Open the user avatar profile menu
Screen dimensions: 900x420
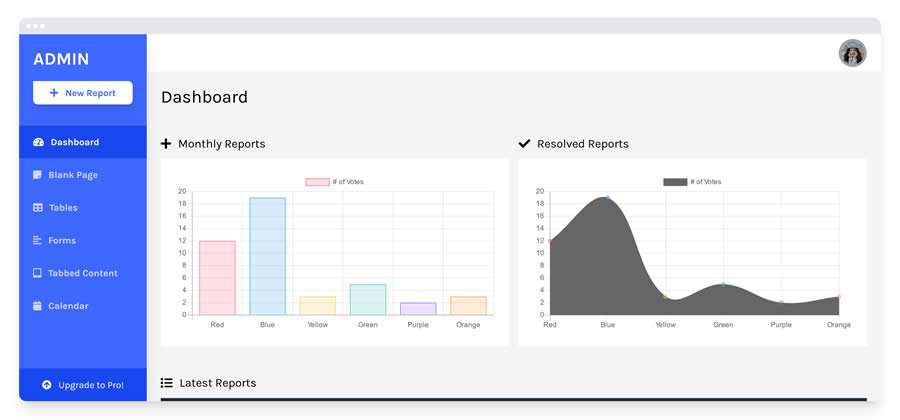pos(852,53)
